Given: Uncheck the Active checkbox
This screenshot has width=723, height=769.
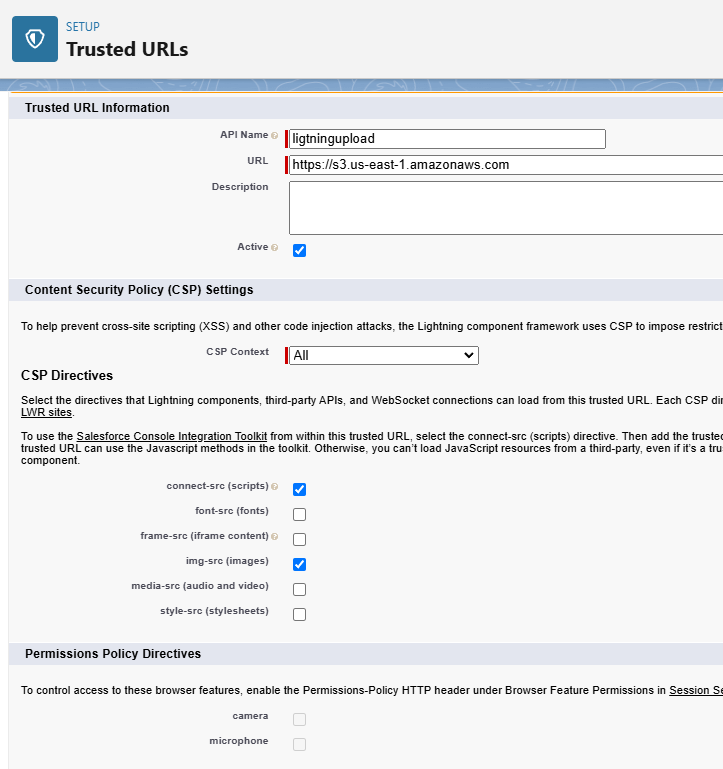Looking at the screenshot, I should coord(299,250).
